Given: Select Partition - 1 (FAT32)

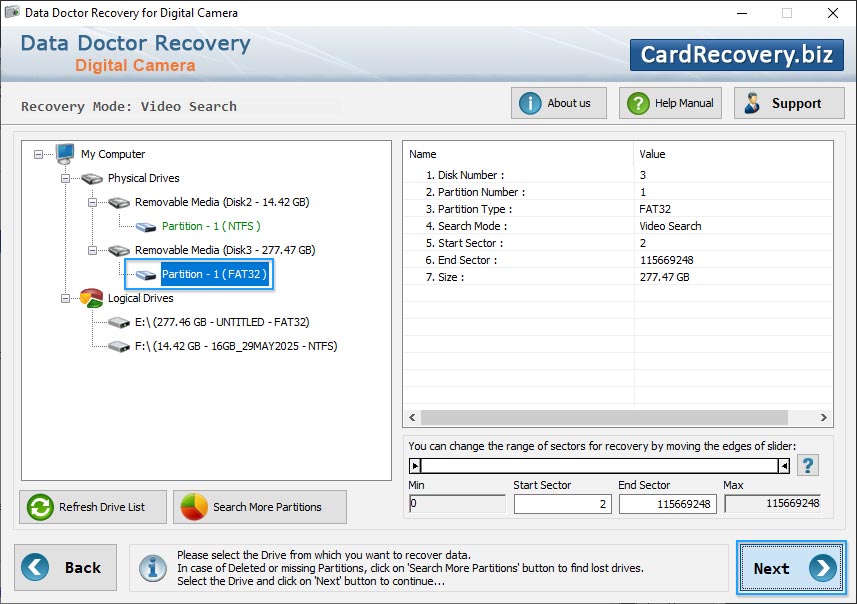Looking at the screenshot, I should [214, 274].
